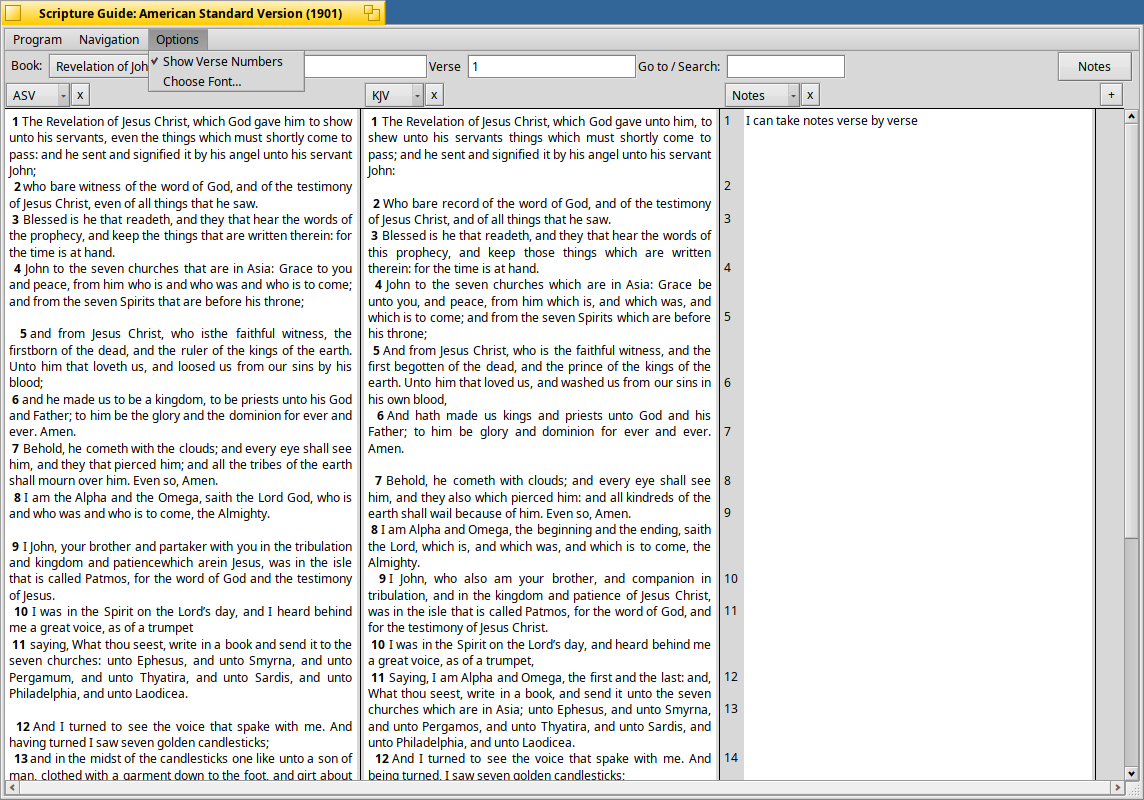Click the Book: label
This screenshot has width=1144, height=800.
26,66
